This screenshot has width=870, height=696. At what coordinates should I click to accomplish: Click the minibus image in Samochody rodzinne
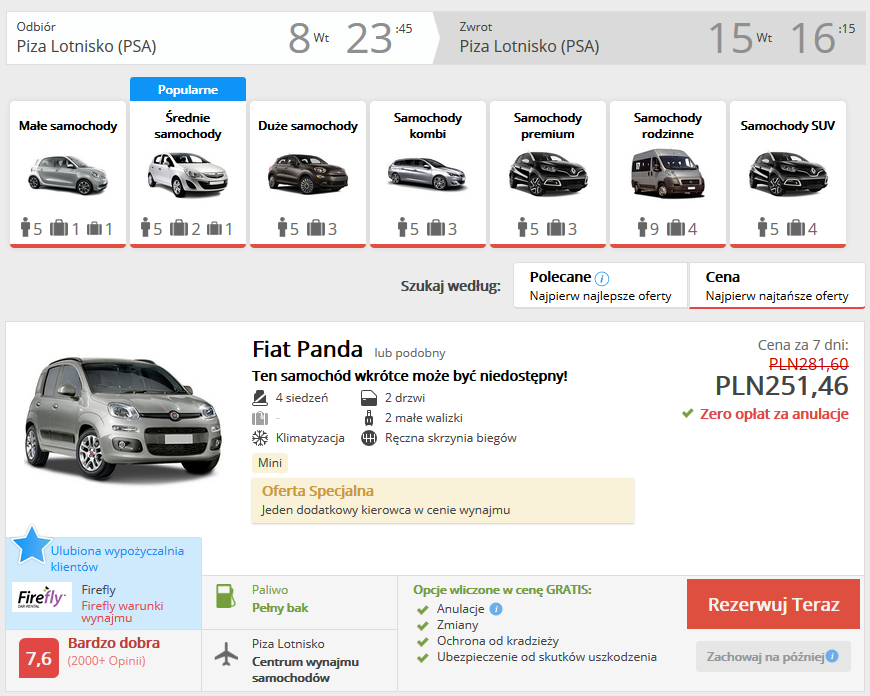(x=667, y=174)
